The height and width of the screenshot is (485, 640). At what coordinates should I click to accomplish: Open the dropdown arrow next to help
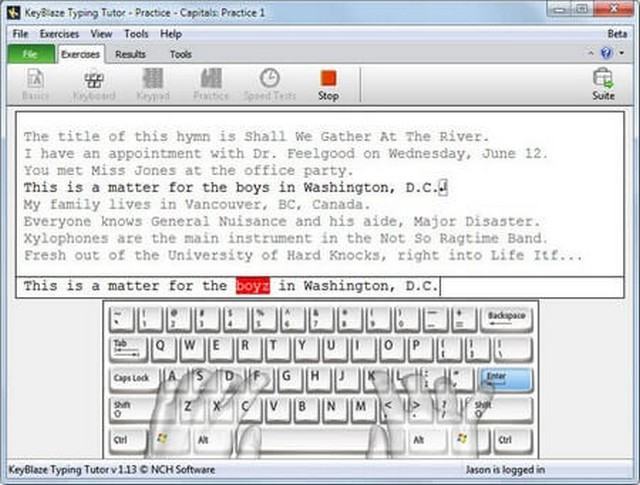pyautogui.click(x=622, y=53)
